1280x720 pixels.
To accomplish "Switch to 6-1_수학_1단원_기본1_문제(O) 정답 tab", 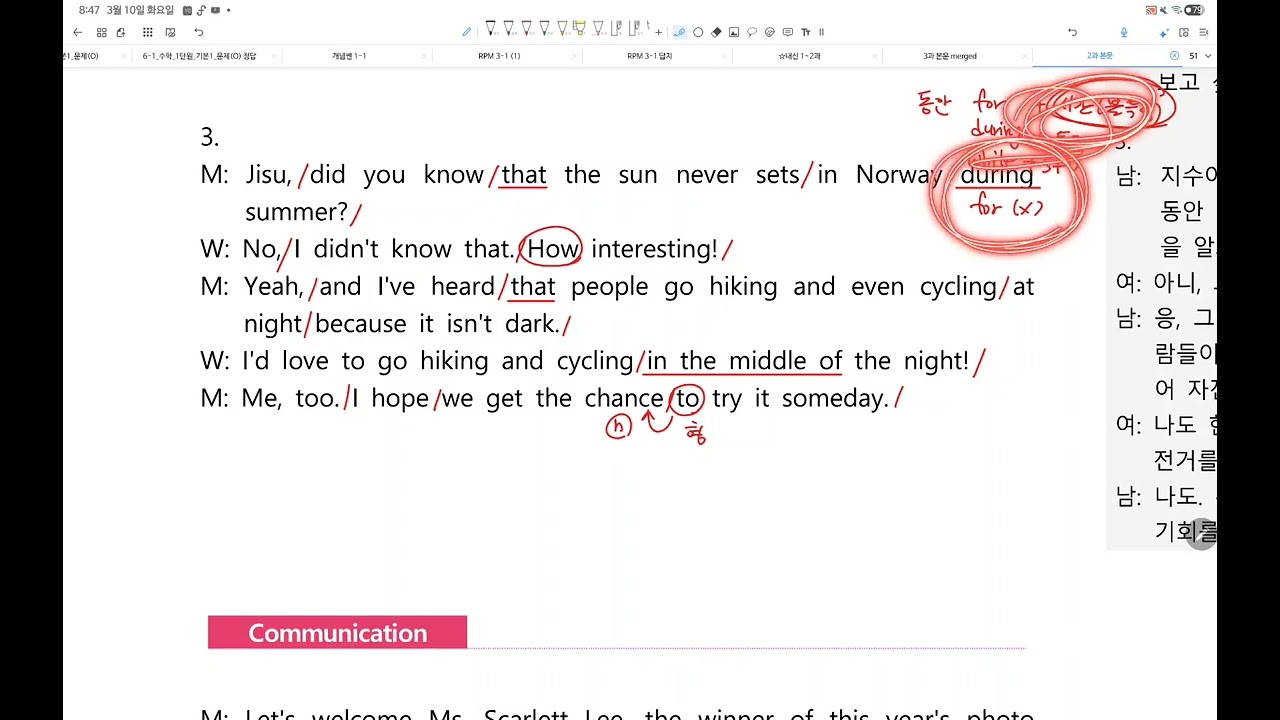I will 199,56.
